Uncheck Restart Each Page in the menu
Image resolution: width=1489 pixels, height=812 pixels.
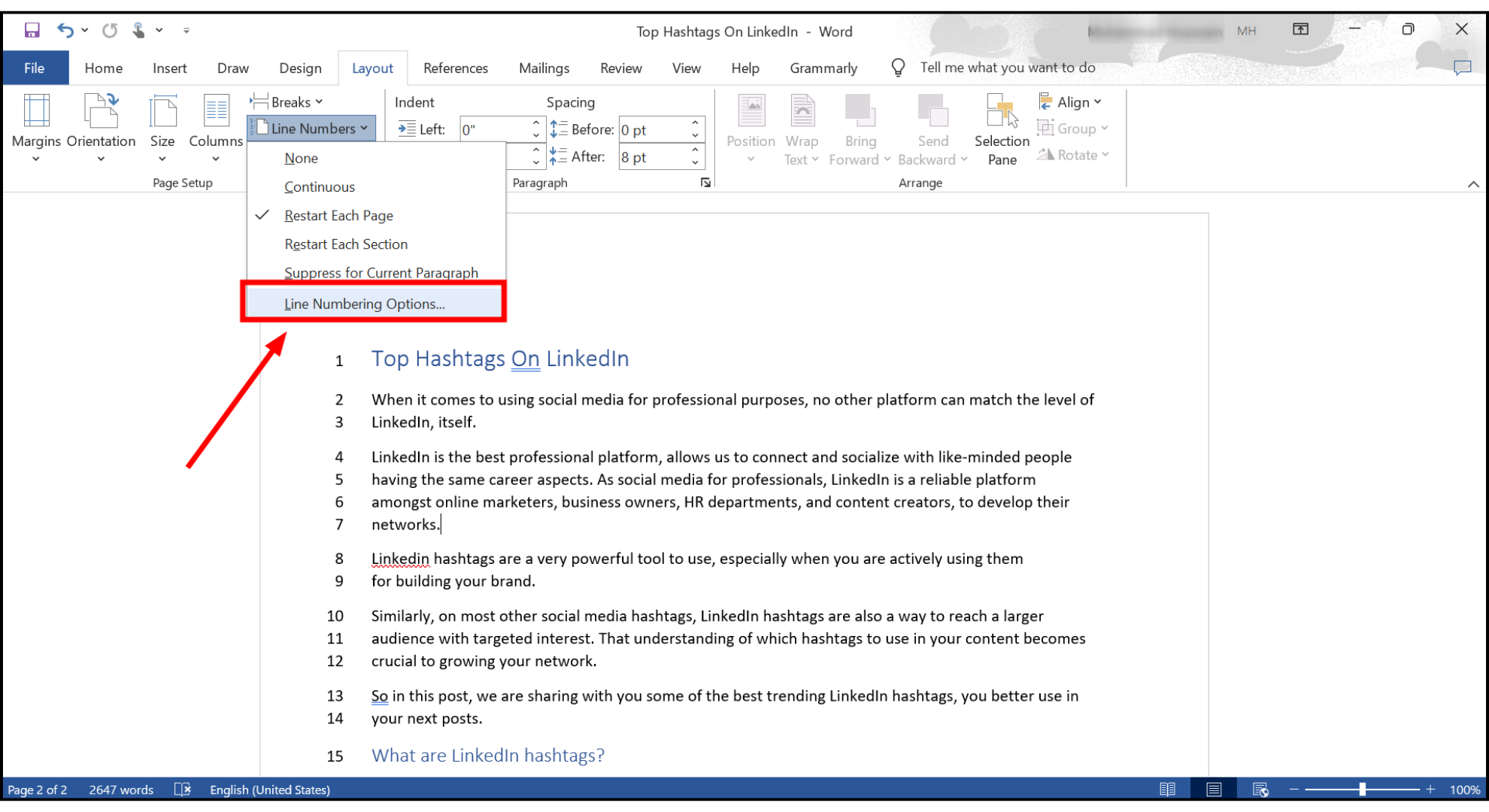pos(338,216)
